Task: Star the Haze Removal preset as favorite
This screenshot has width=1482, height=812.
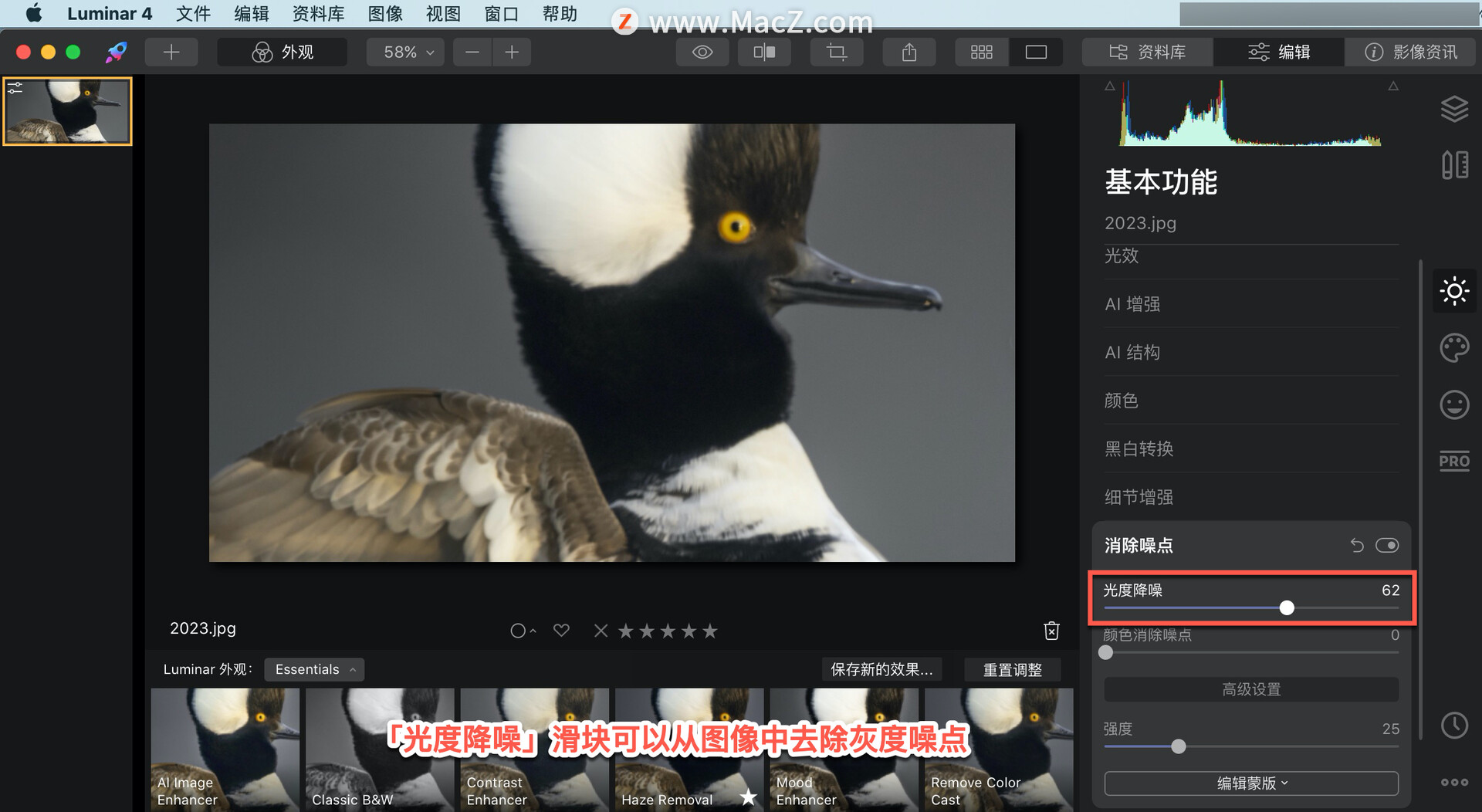Action: [x=746, y=797]
